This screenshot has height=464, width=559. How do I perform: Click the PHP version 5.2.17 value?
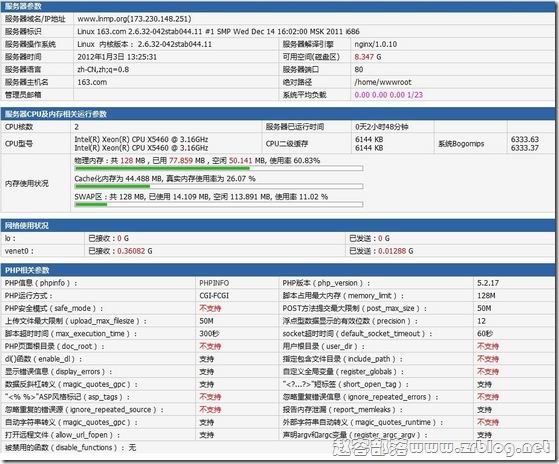[x=488, y=283]
